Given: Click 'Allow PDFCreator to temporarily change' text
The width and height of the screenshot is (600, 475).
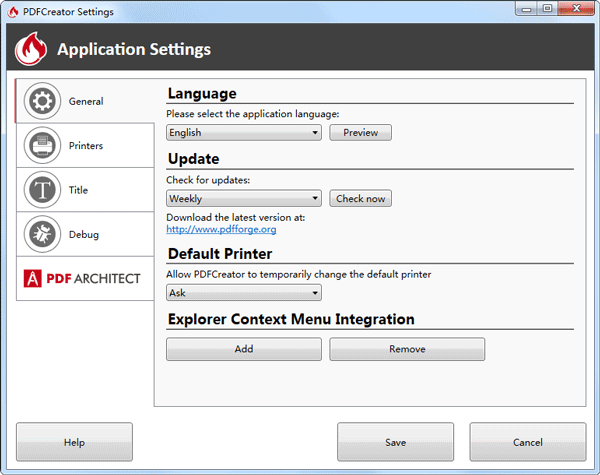Looking at the screenshot, I should coord(258,274).
